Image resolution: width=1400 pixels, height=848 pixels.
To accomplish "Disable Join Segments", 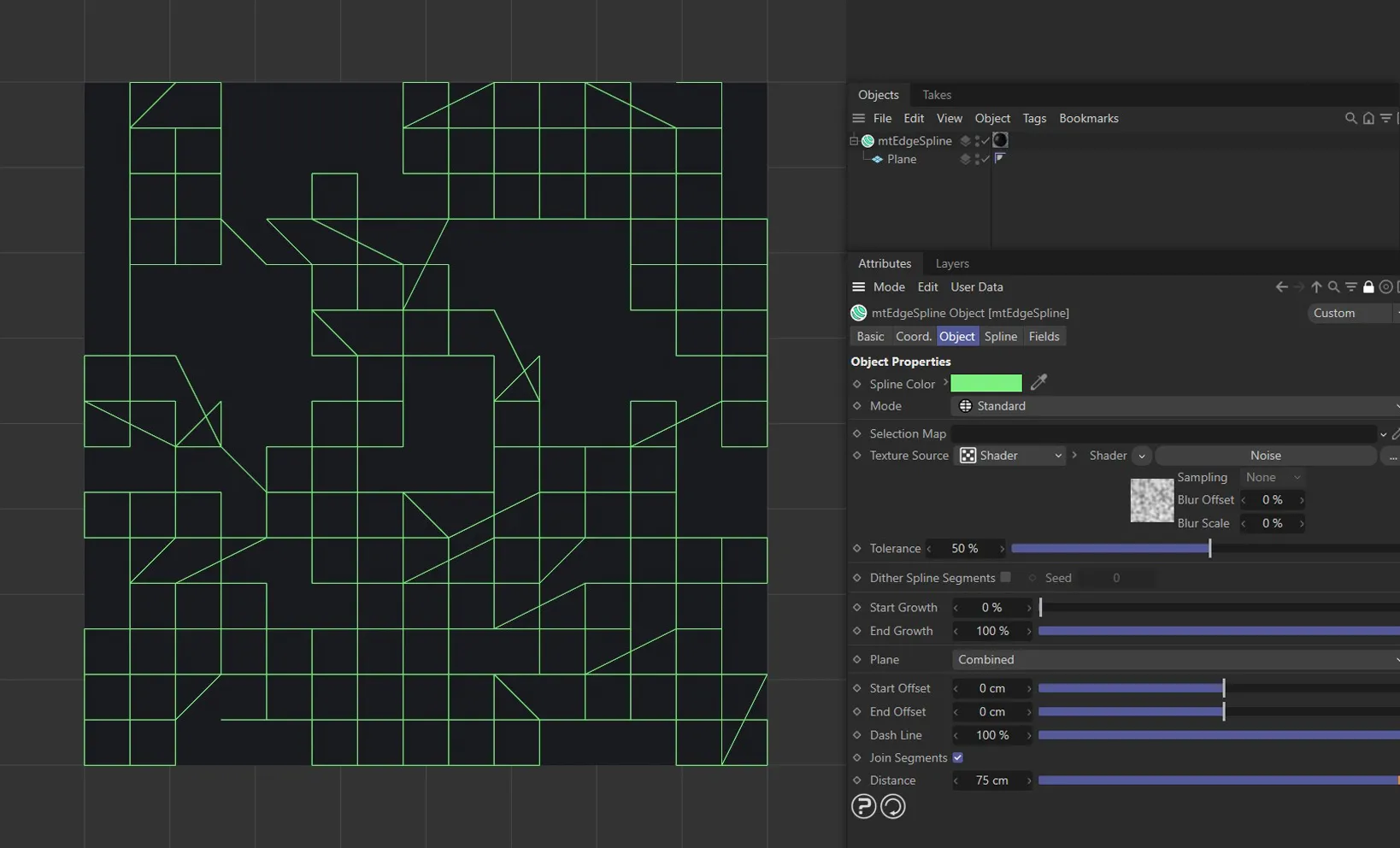I will tap(958, 757).
